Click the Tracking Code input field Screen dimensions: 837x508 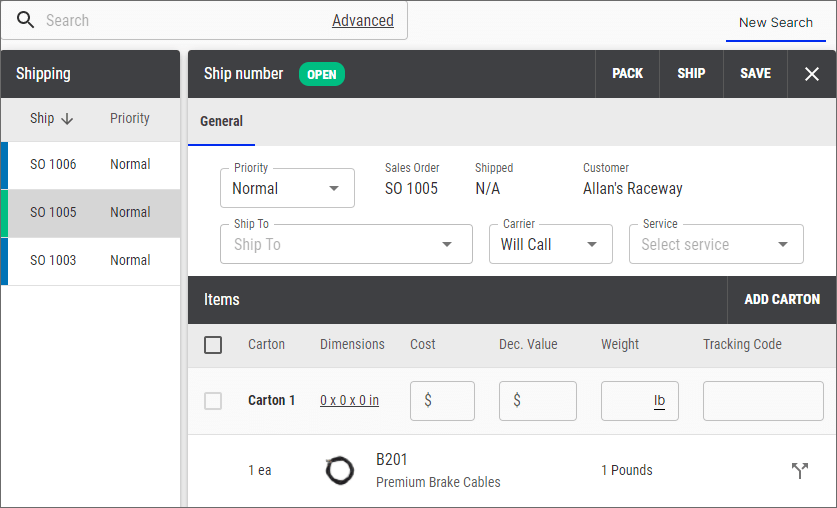tap(763, 401)
